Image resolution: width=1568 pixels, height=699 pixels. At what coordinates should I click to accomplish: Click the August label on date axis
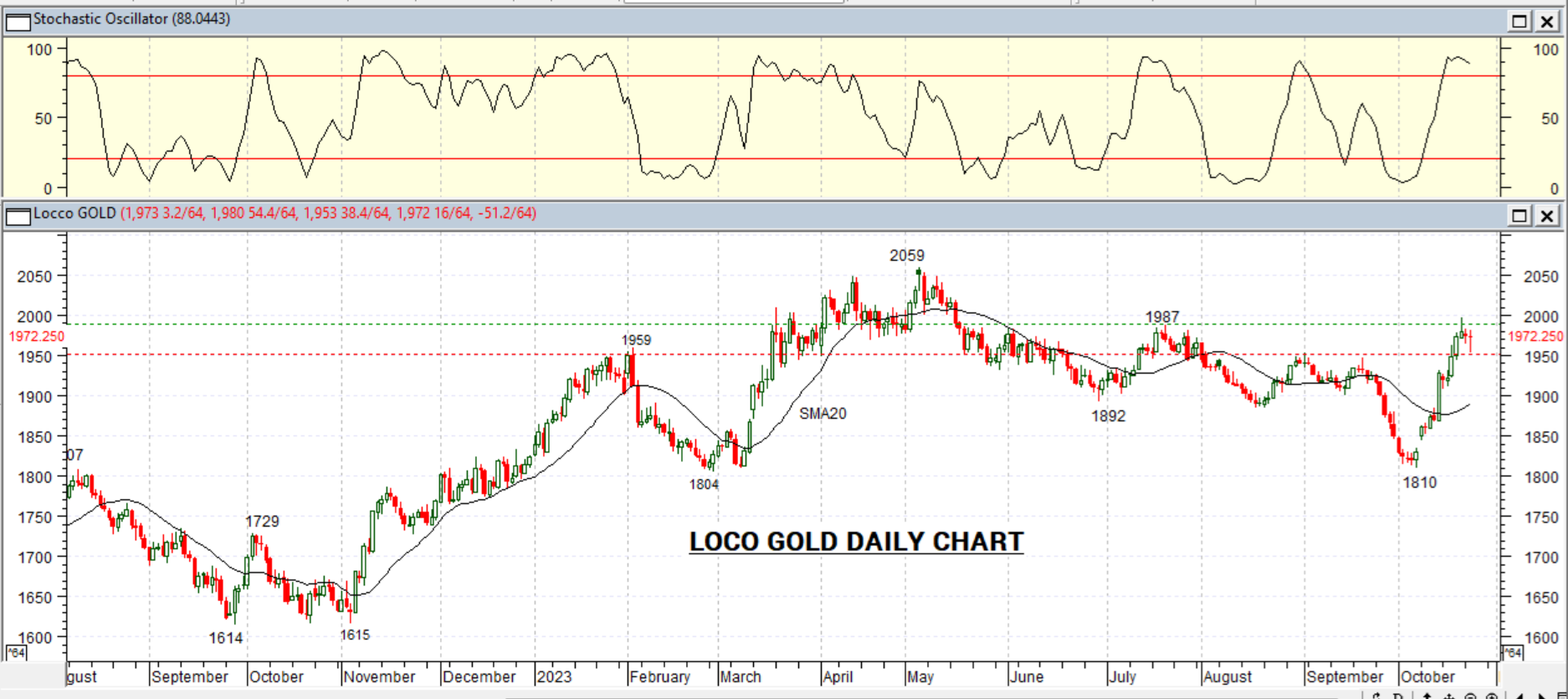(1227, 676)
